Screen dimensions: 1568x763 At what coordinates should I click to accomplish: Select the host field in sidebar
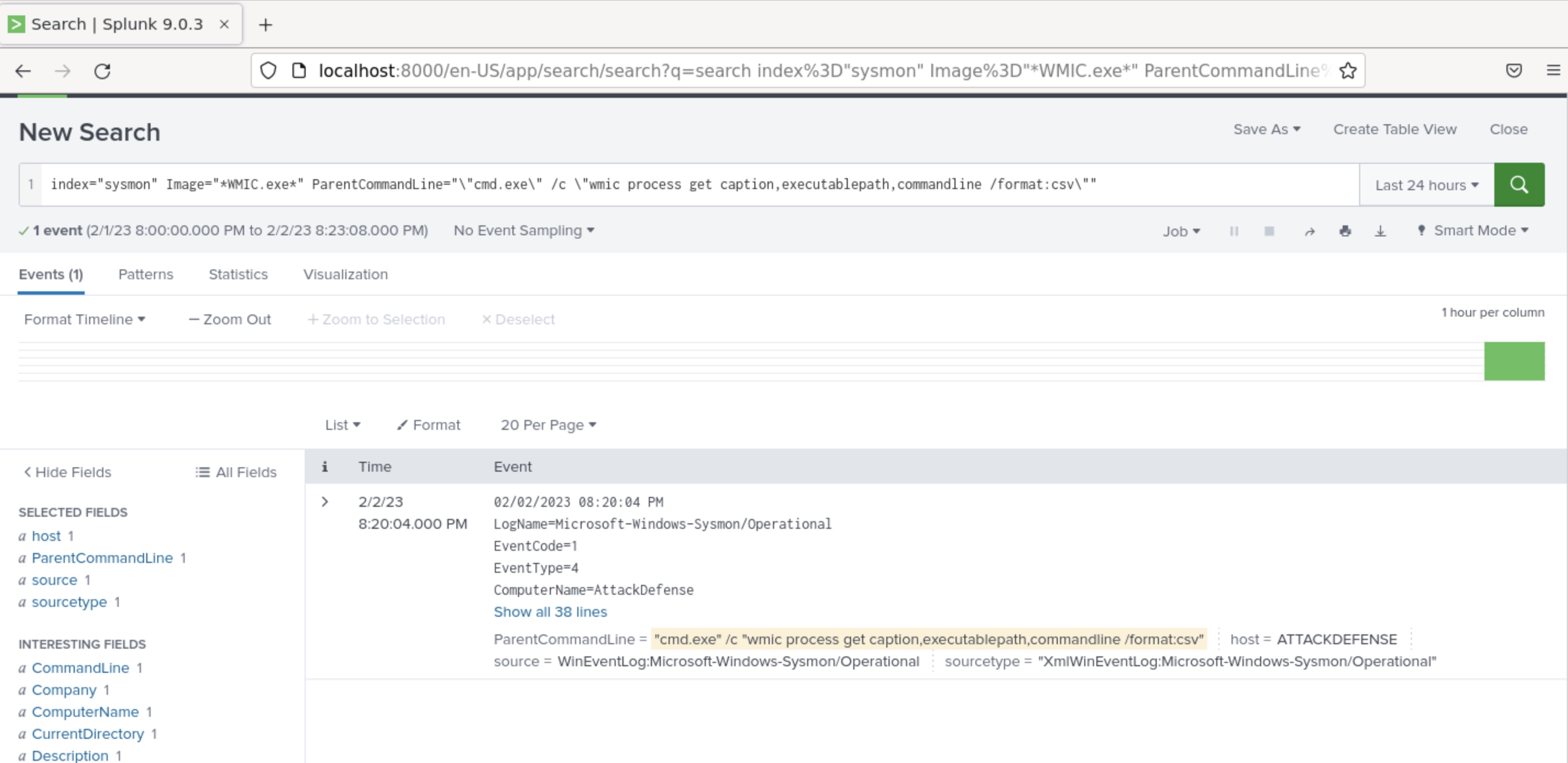(46, 536)
